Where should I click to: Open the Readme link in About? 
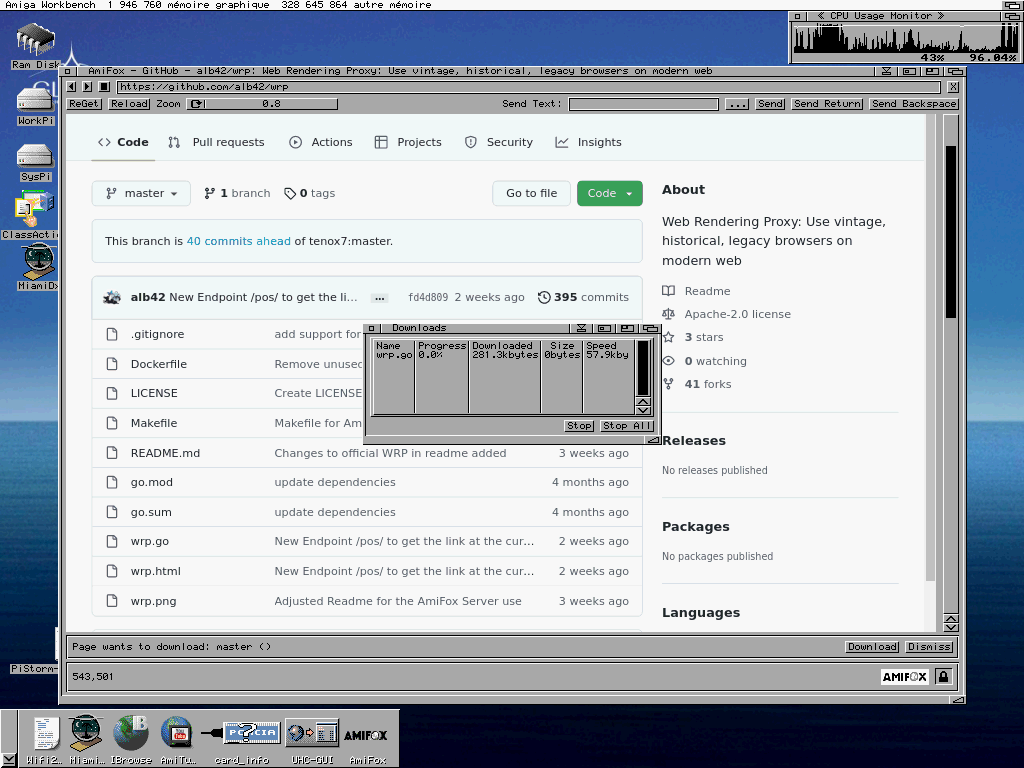click(707, 291)
